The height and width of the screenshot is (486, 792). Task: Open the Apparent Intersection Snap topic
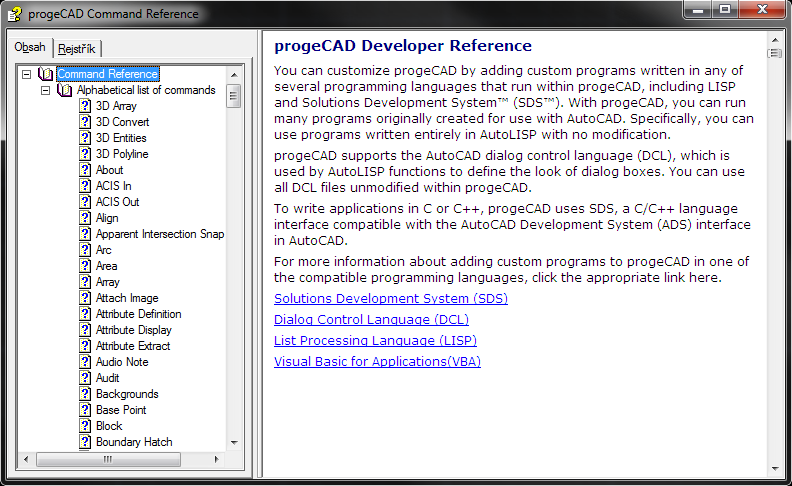click(x=160, y=234)
